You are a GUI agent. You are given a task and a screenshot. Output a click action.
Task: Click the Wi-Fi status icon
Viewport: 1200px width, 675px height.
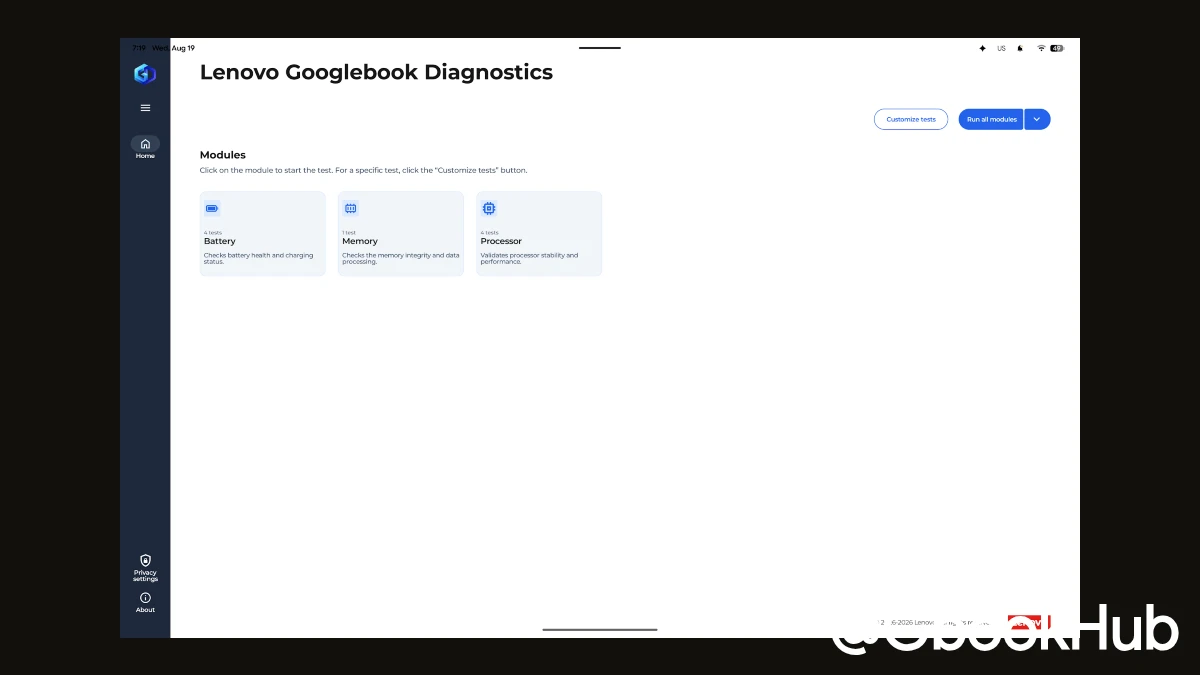coord(1041,48)
